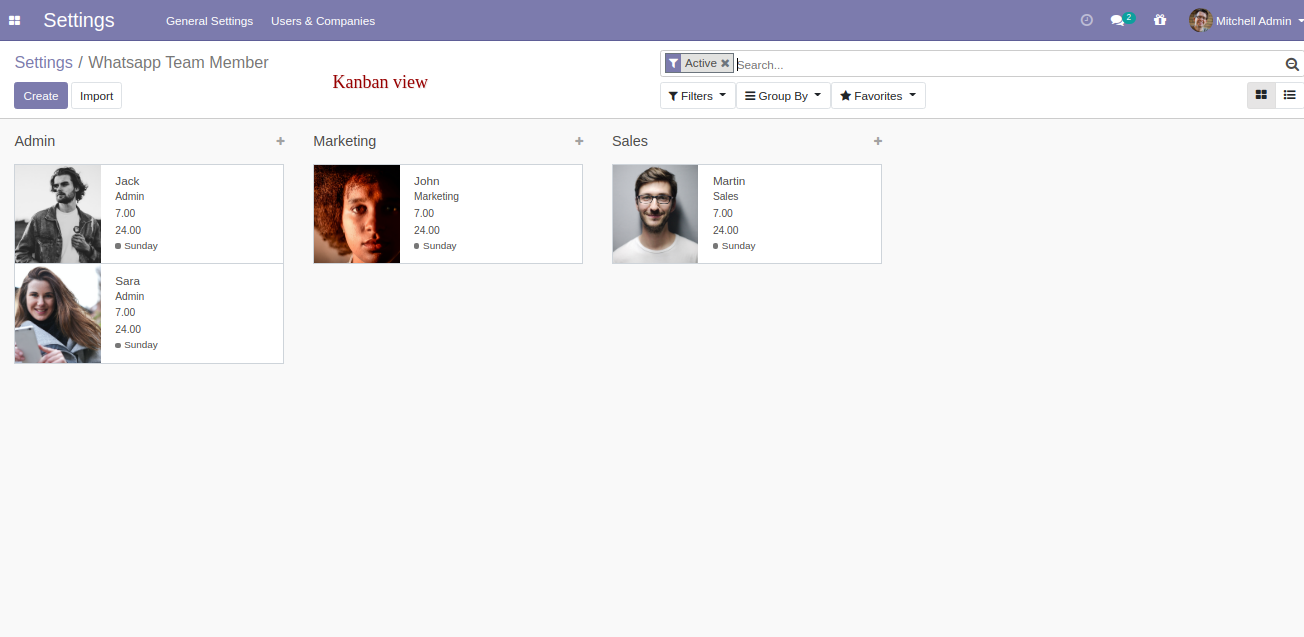Viewport: 1304px width, 637px height.
Task: Click the Marketing column header
Action: [345, 141]
